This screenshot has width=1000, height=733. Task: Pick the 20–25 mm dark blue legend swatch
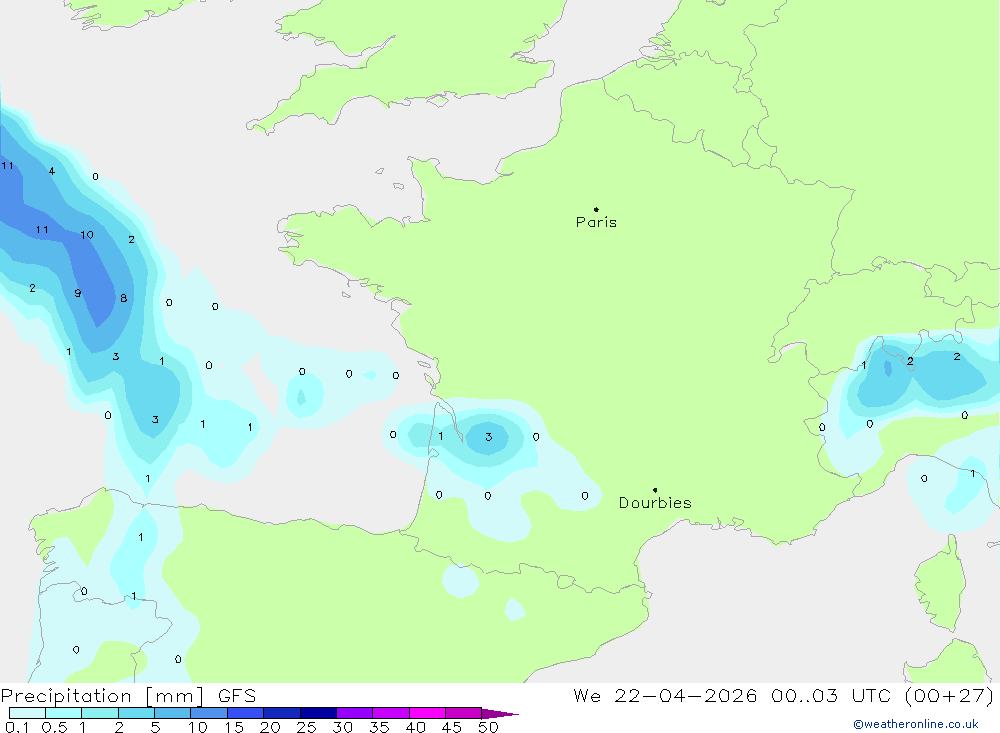(282, 713)
